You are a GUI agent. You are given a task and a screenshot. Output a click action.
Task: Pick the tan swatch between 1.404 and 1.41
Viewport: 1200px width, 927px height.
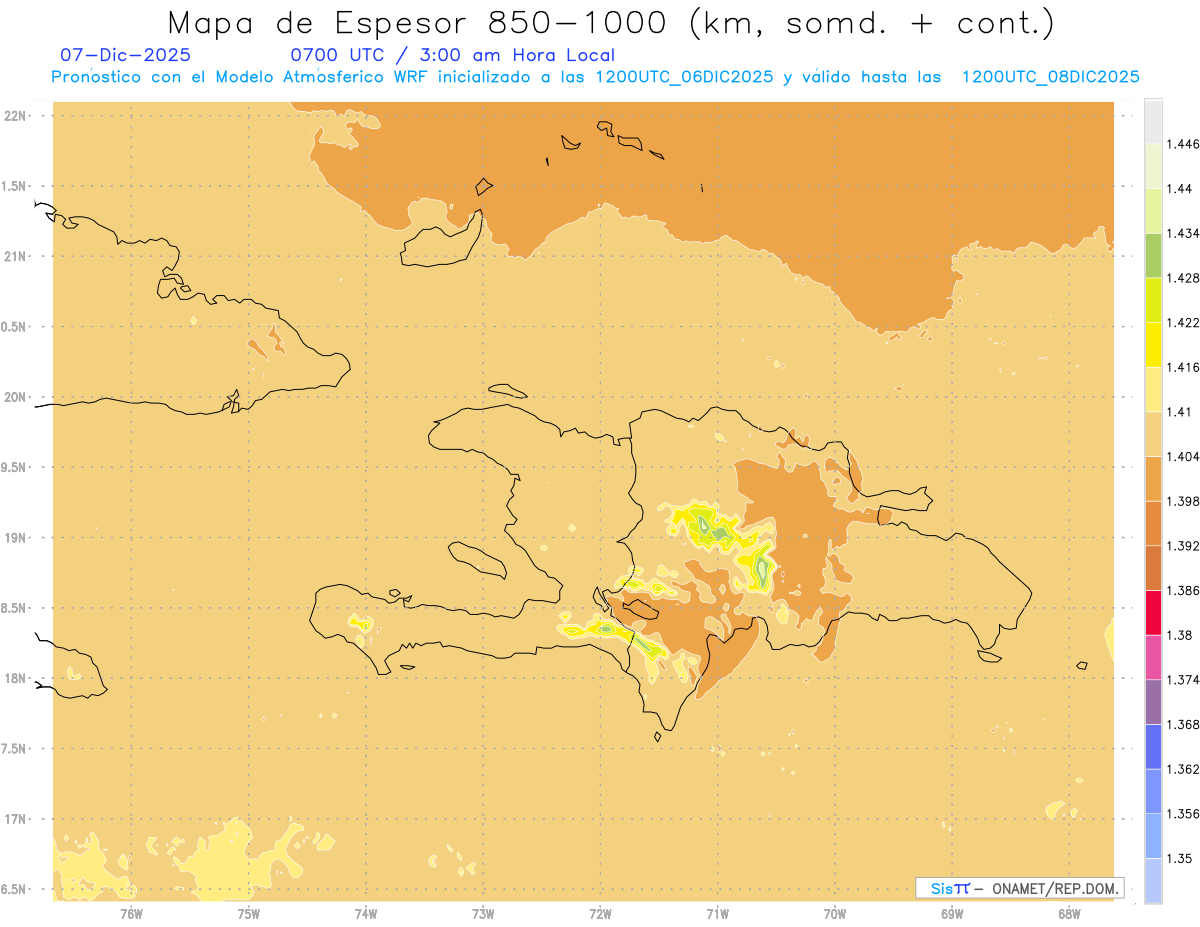click(x=1153, y=434)
